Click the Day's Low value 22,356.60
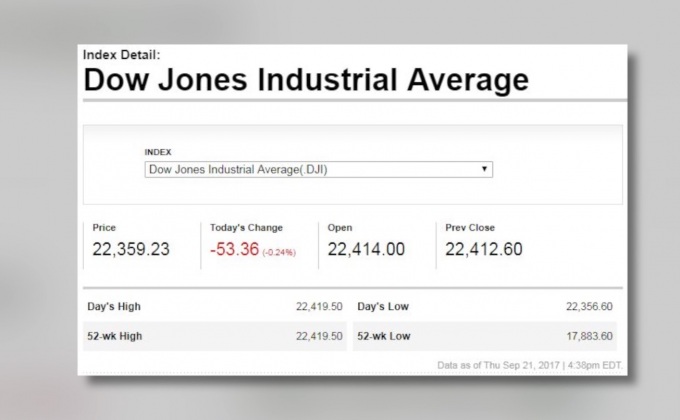680x420 pixels. pos(589,306)
